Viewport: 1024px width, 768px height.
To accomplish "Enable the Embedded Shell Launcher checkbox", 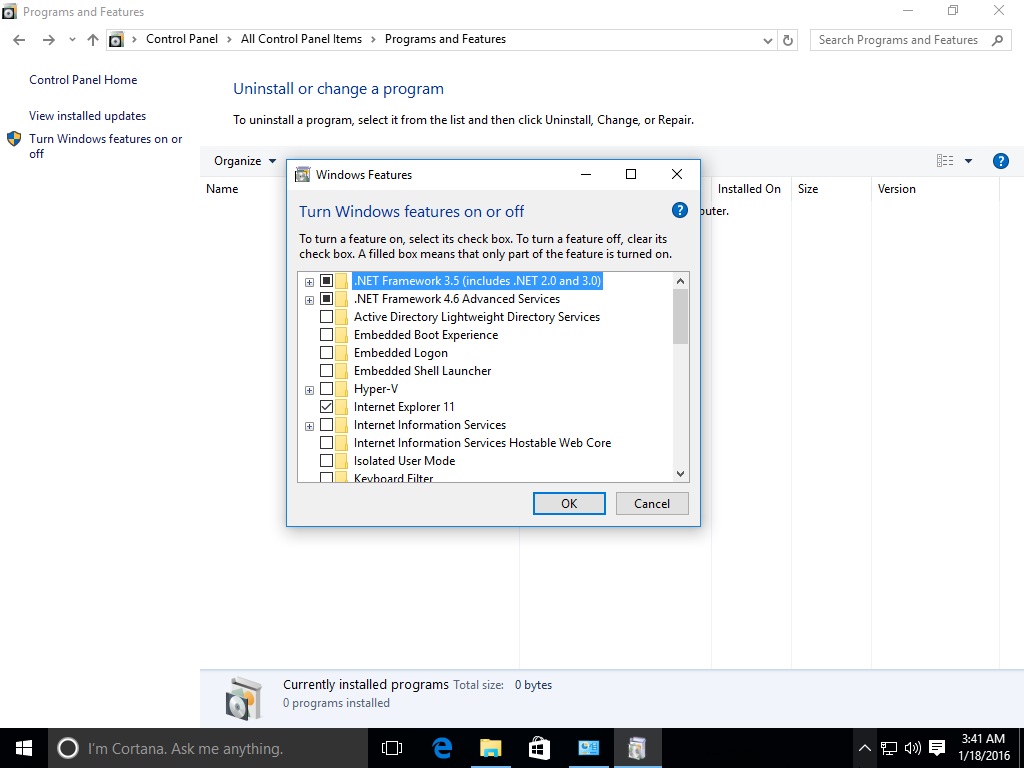I will (x=326, y=371).
